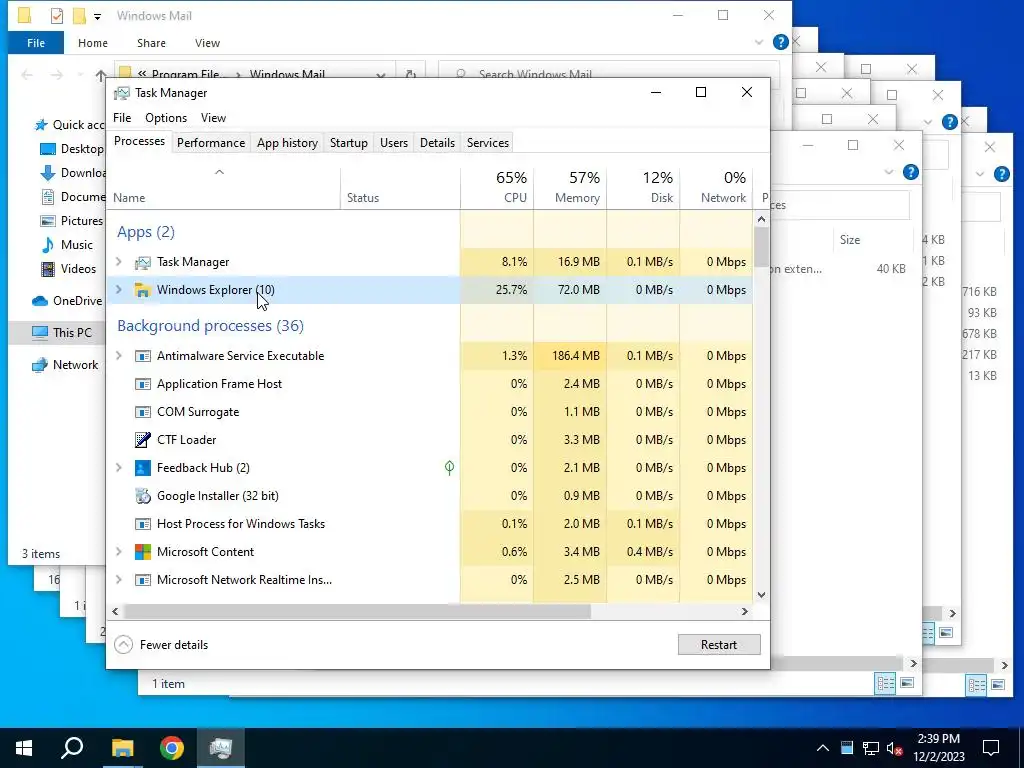The height and width of the screenshot is (768, 1024).
Task: Expand the Windows Mail ribbon chevron
Action: point(759,42)
